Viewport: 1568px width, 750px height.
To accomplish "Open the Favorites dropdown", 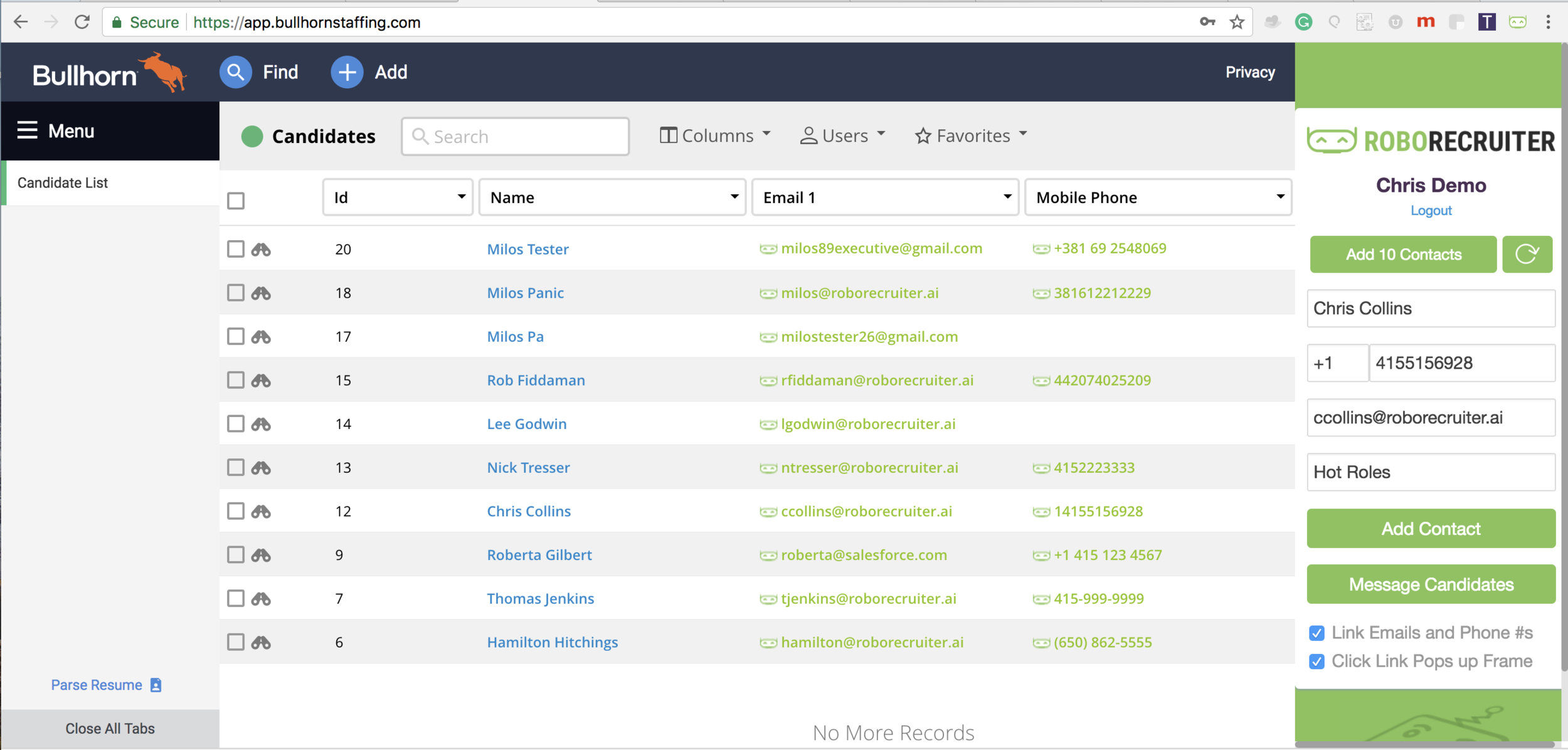I will coord(971,135).
